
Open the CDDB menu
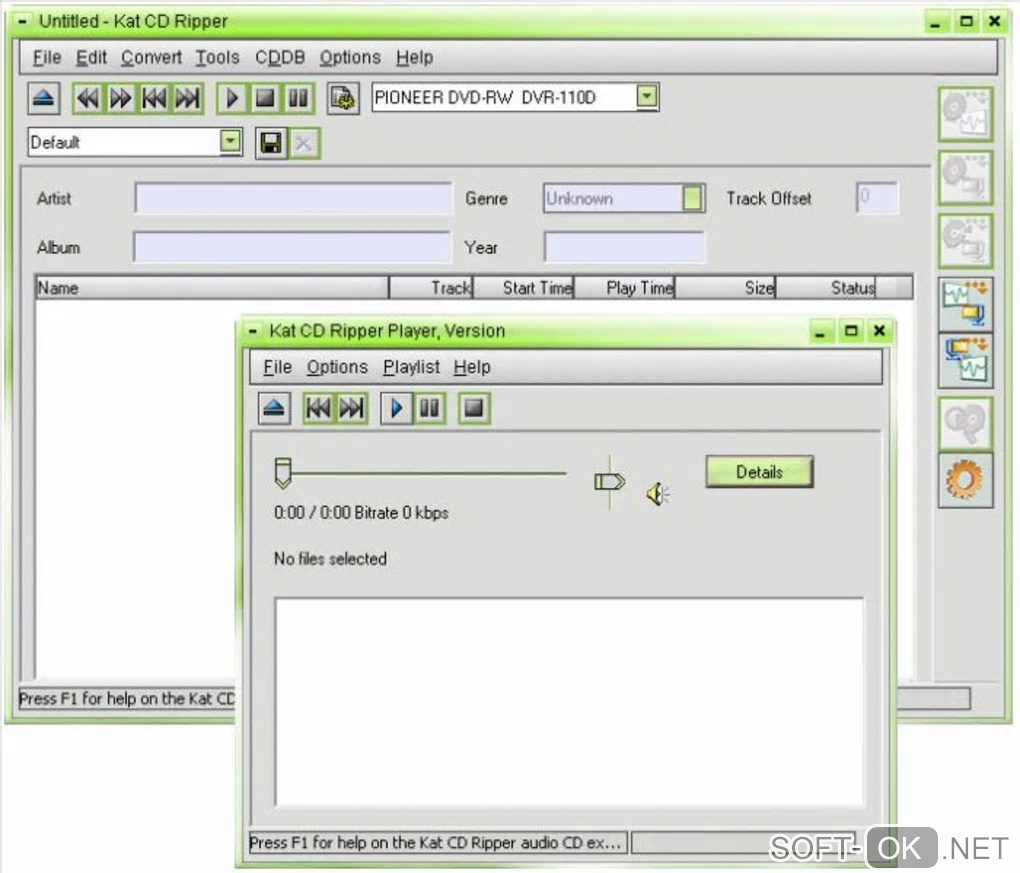pos(280,57)
